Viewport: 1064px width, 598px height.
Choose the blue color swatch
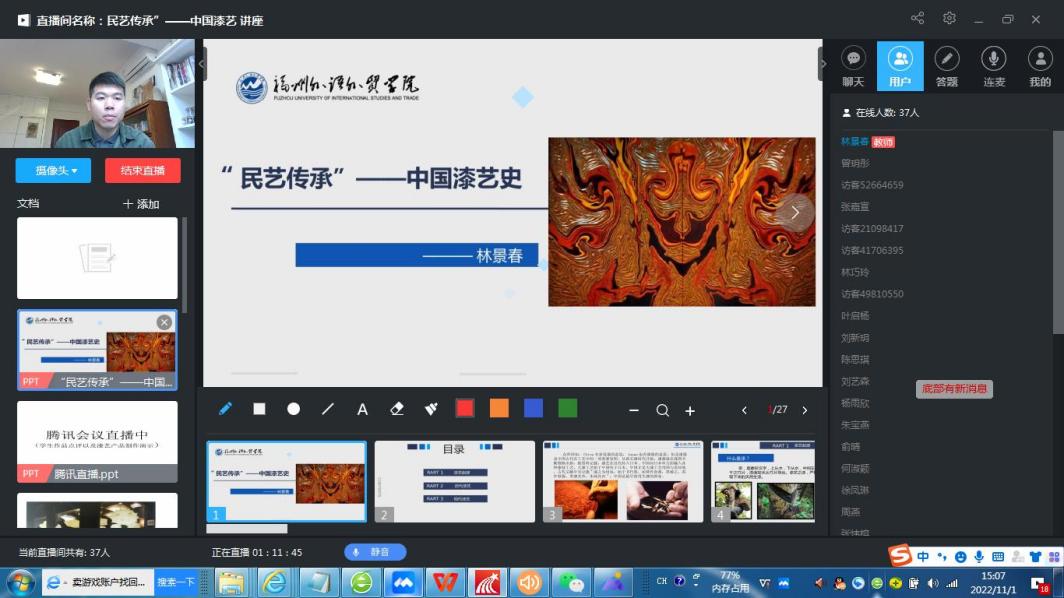[x=533, y=408]
